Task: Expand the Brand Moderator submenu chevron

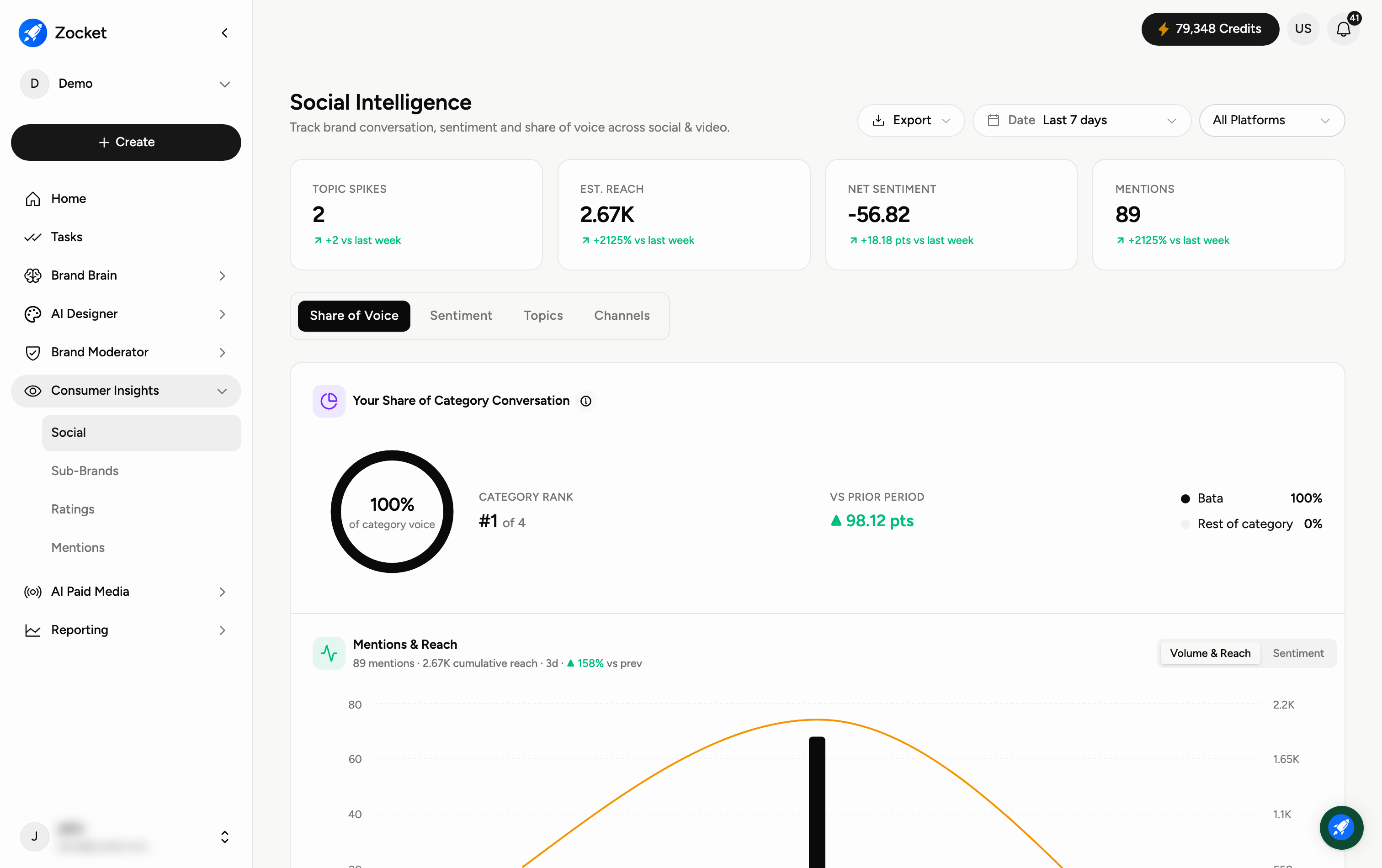Action: pyautogui.click(x=223, y=353)
